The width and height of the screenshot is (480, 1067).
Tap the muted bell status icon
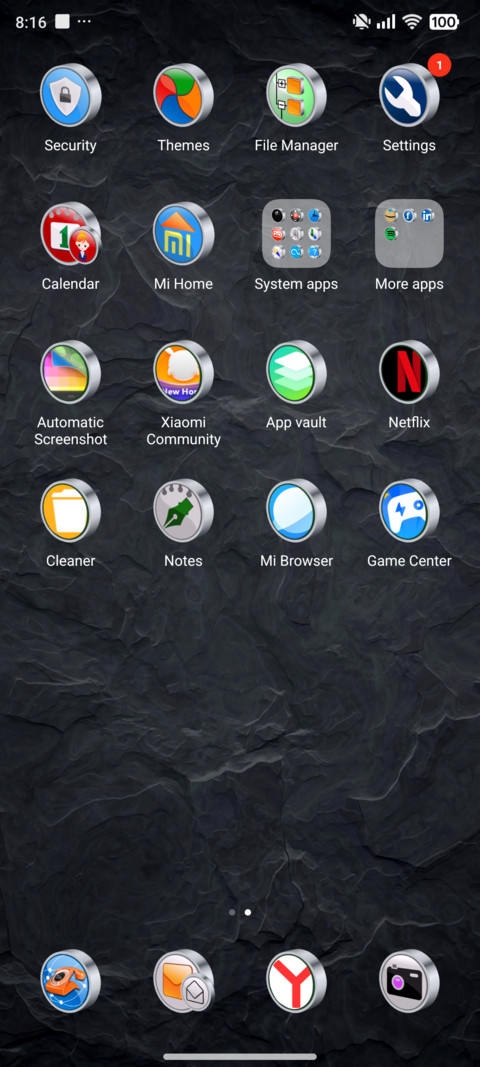(x=362, y=22)
